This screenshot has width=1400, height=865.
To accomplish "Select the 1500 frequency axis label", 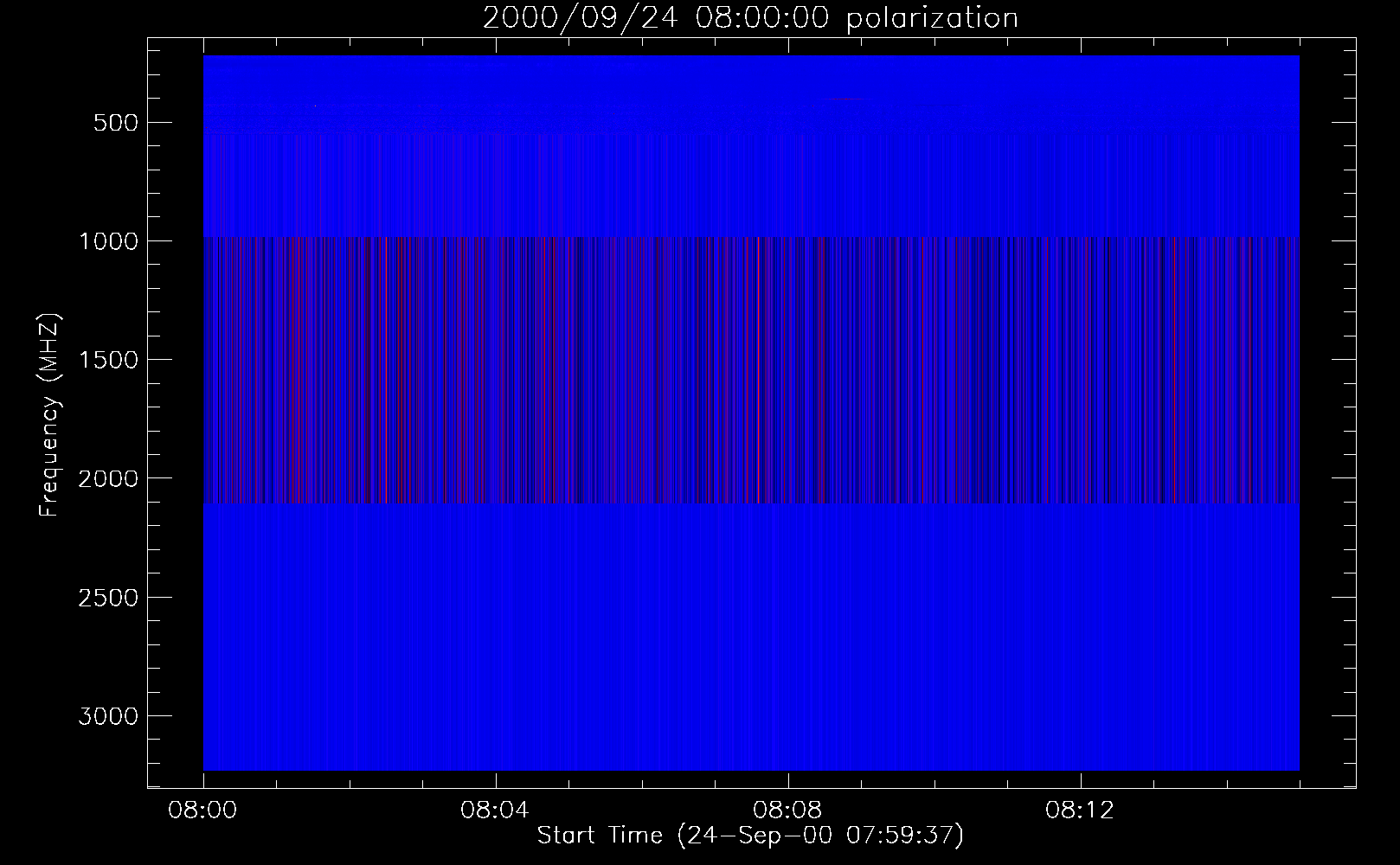I will tap(108, 360).
